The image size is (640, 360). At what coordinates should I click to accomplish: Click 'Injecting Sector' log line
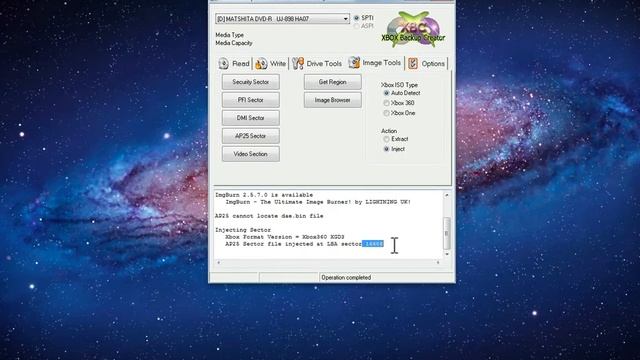[243, 230]
